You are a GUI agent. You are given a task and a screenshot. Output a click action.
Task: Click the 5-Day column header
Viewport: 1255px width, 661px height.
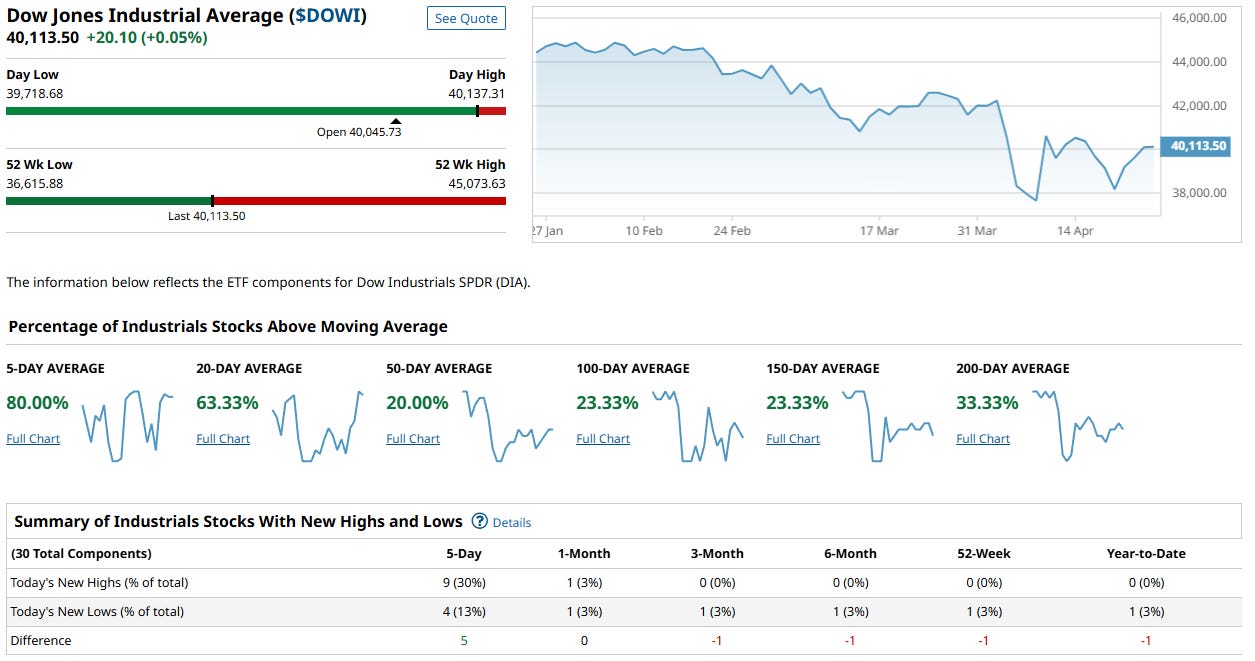coord(464,553)
